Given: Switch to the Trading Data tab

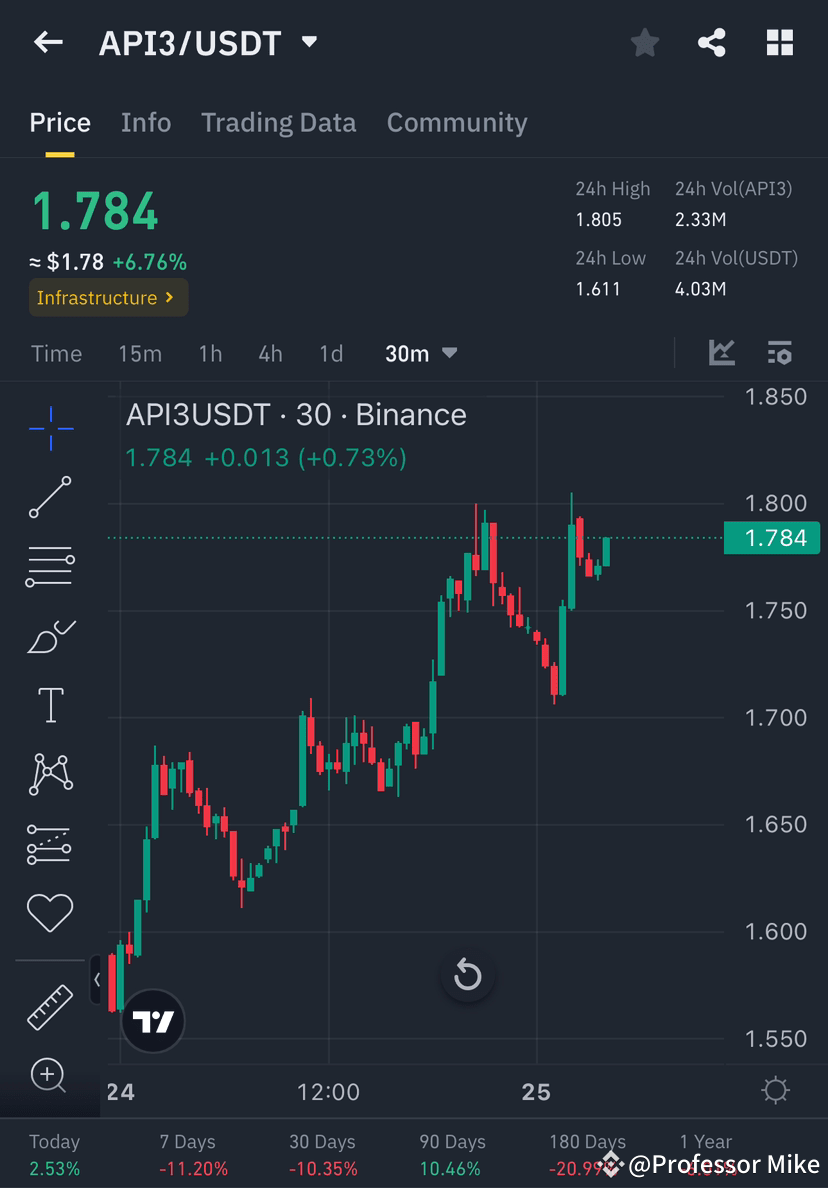Looking at the screenshot, I should coord(279,122).
